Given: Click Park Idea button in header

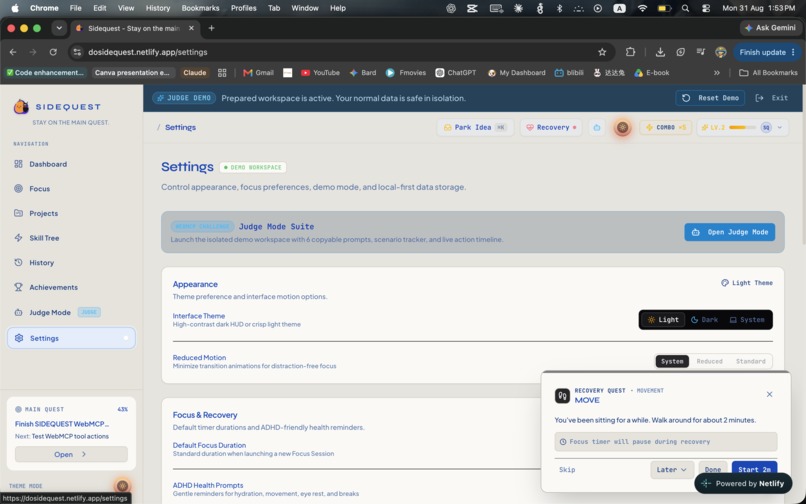Looking at the screenshot, I should coord(475,128).
